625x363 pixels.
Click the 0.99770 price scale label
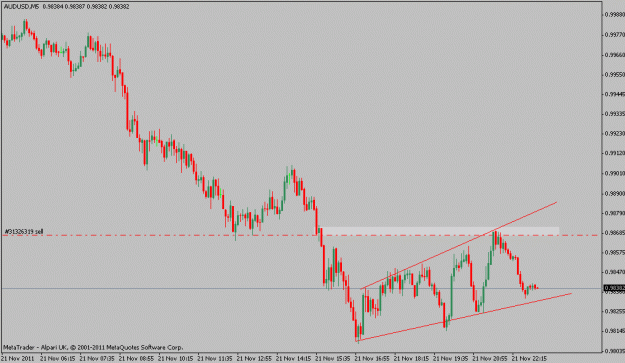click(614, 35)
